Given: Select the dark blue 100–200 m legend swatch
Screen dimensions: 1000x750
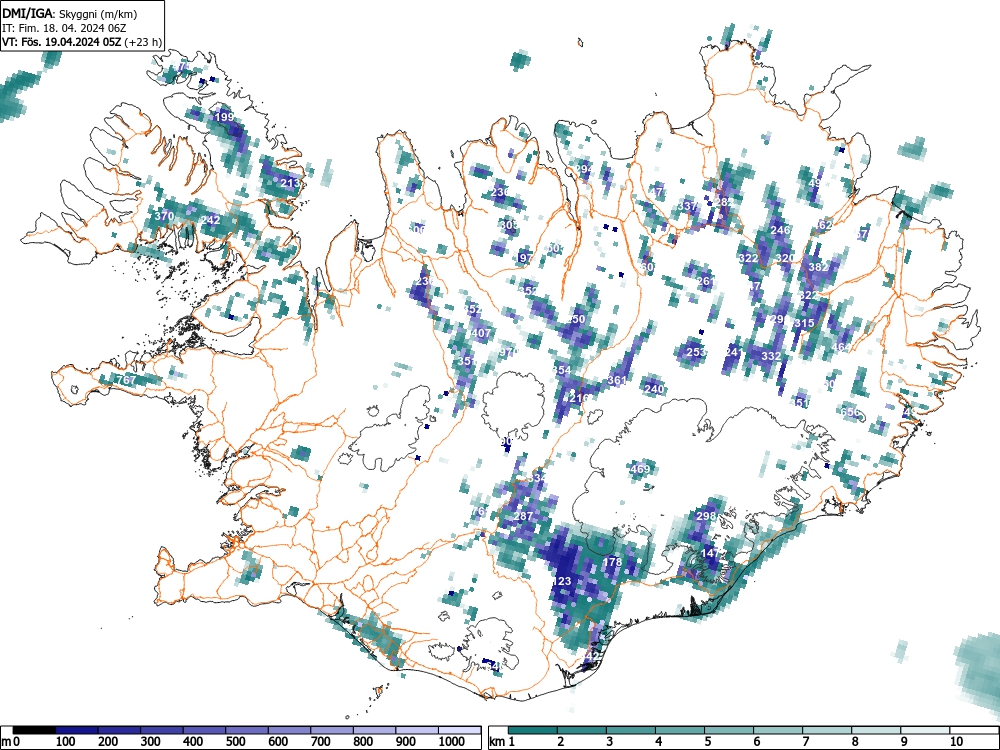Looking at the screenshot, I should (77, 730).
